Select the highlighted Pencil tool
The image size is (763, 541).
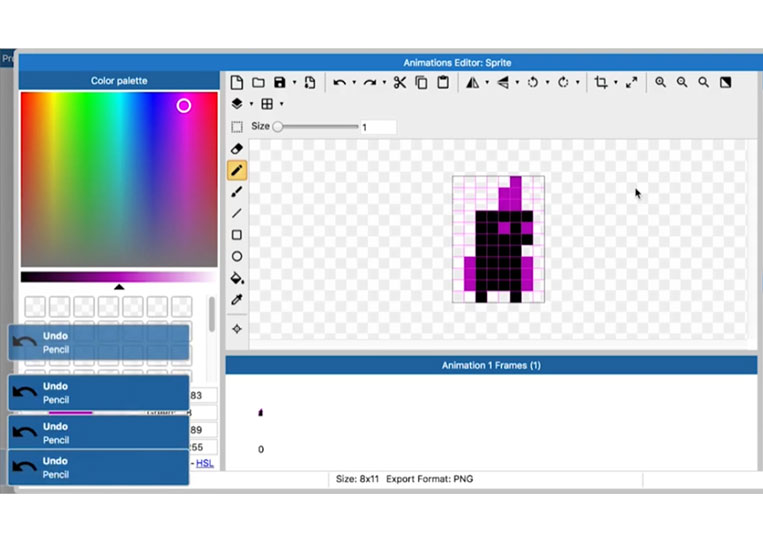[237, 171]
